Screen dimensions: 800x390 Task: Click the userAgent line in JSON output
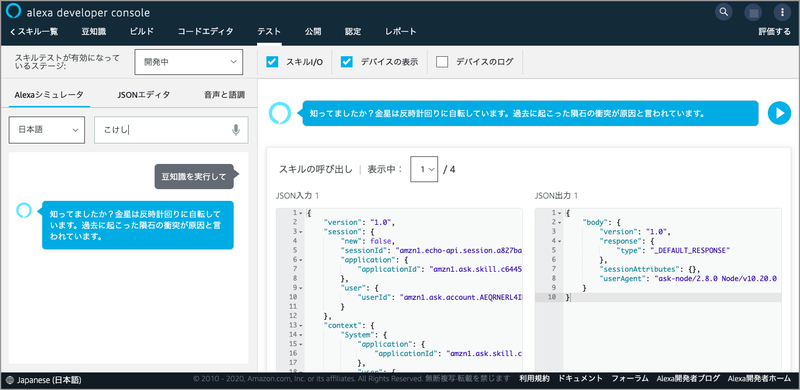click(x=688, y=278)
